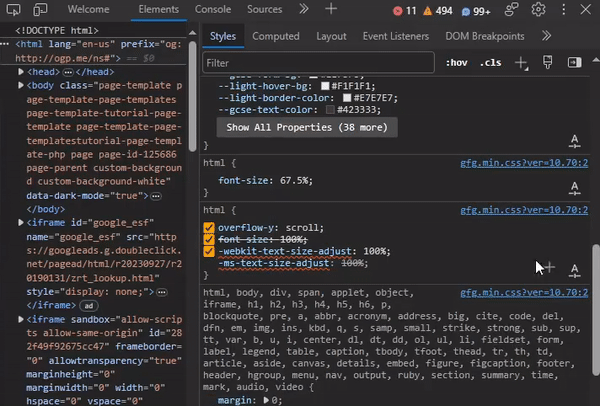Click head element ellipsis badge
600x406 pixels.
coord(68,72)
